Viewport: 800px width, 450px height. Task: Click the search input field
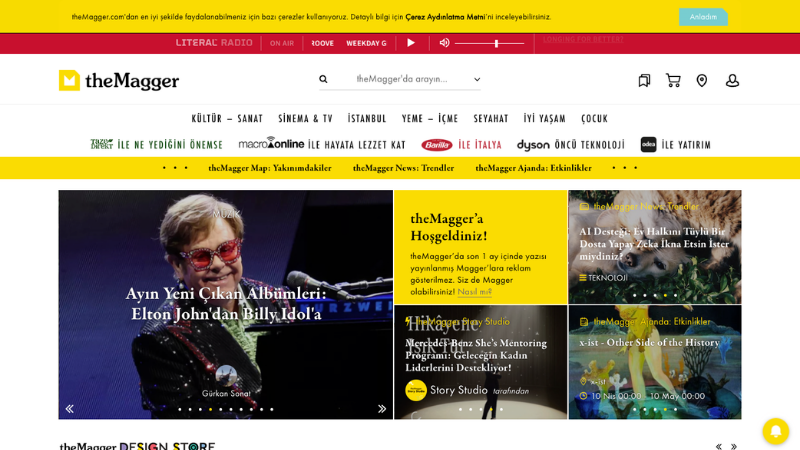point(401,79)
